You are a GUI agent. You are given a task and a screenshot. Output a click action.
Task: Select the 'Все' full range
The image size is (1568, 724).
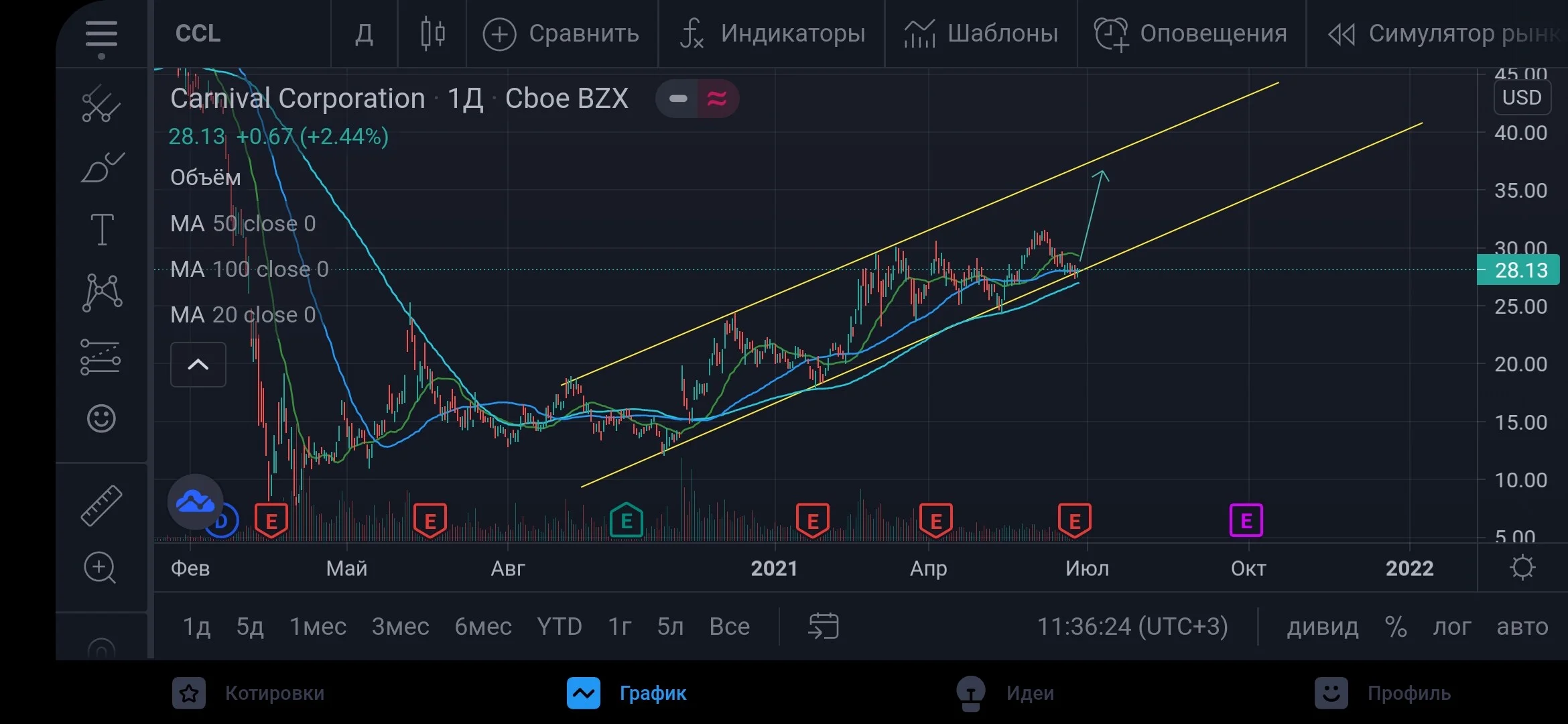[729, 627]
